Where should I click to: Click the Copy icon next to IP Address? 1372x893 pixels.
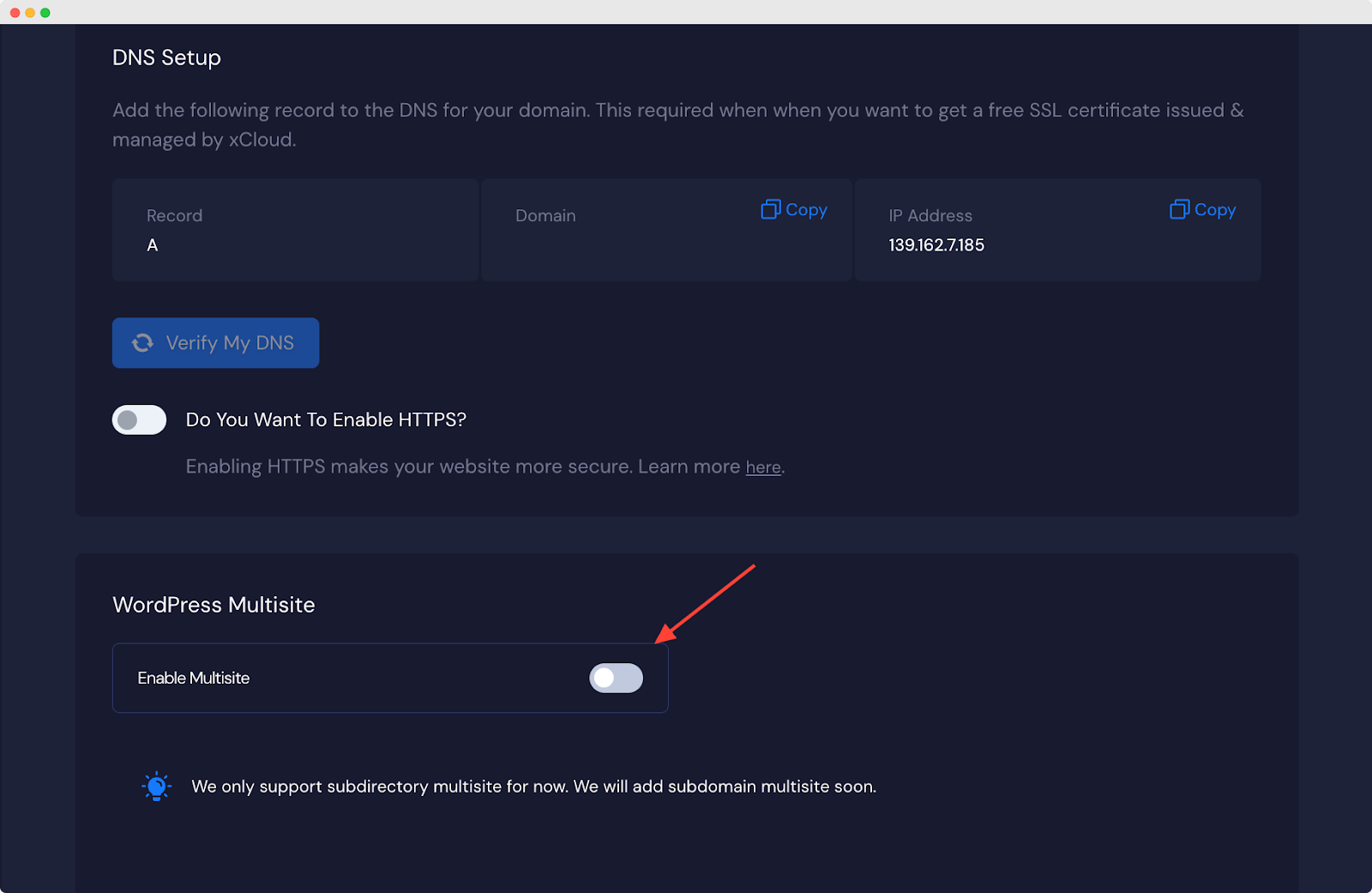(x=1178, y=209)
